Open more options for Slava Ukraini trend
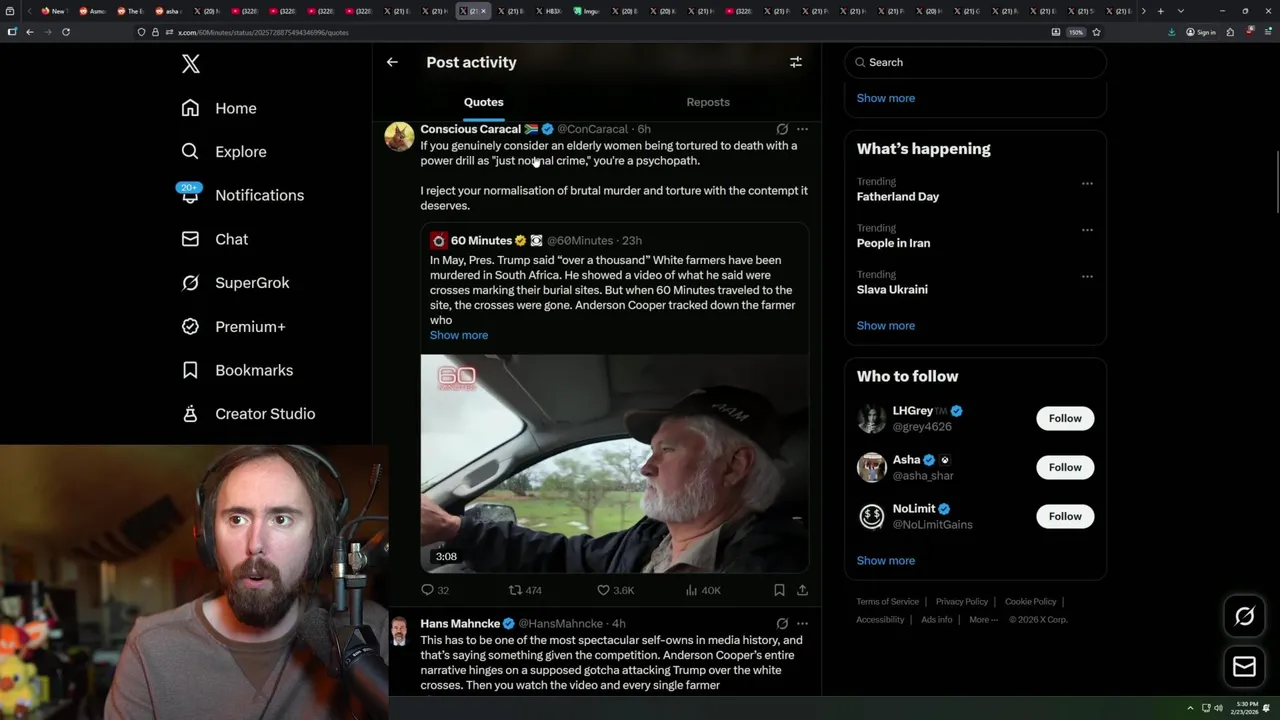Screen dimensions: 1280x720 (1087, 276)
